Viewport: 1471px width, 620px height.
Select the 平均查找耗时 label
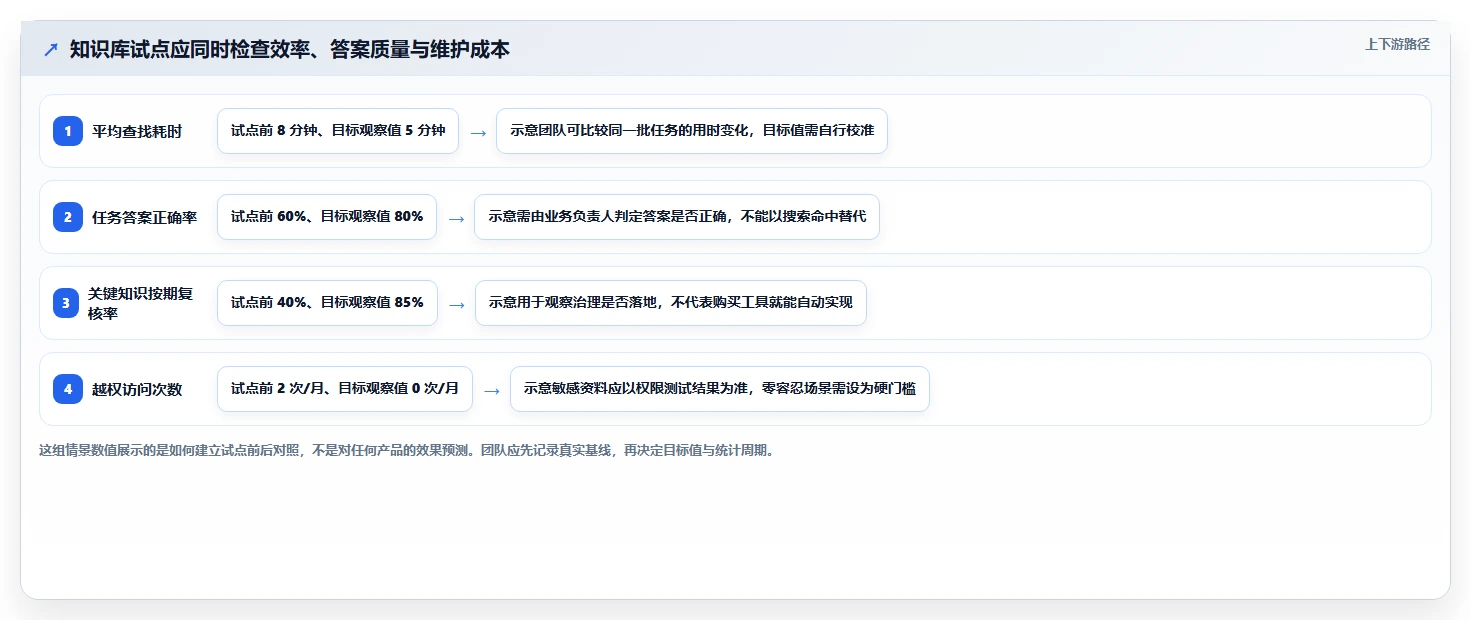pos(137,131)
